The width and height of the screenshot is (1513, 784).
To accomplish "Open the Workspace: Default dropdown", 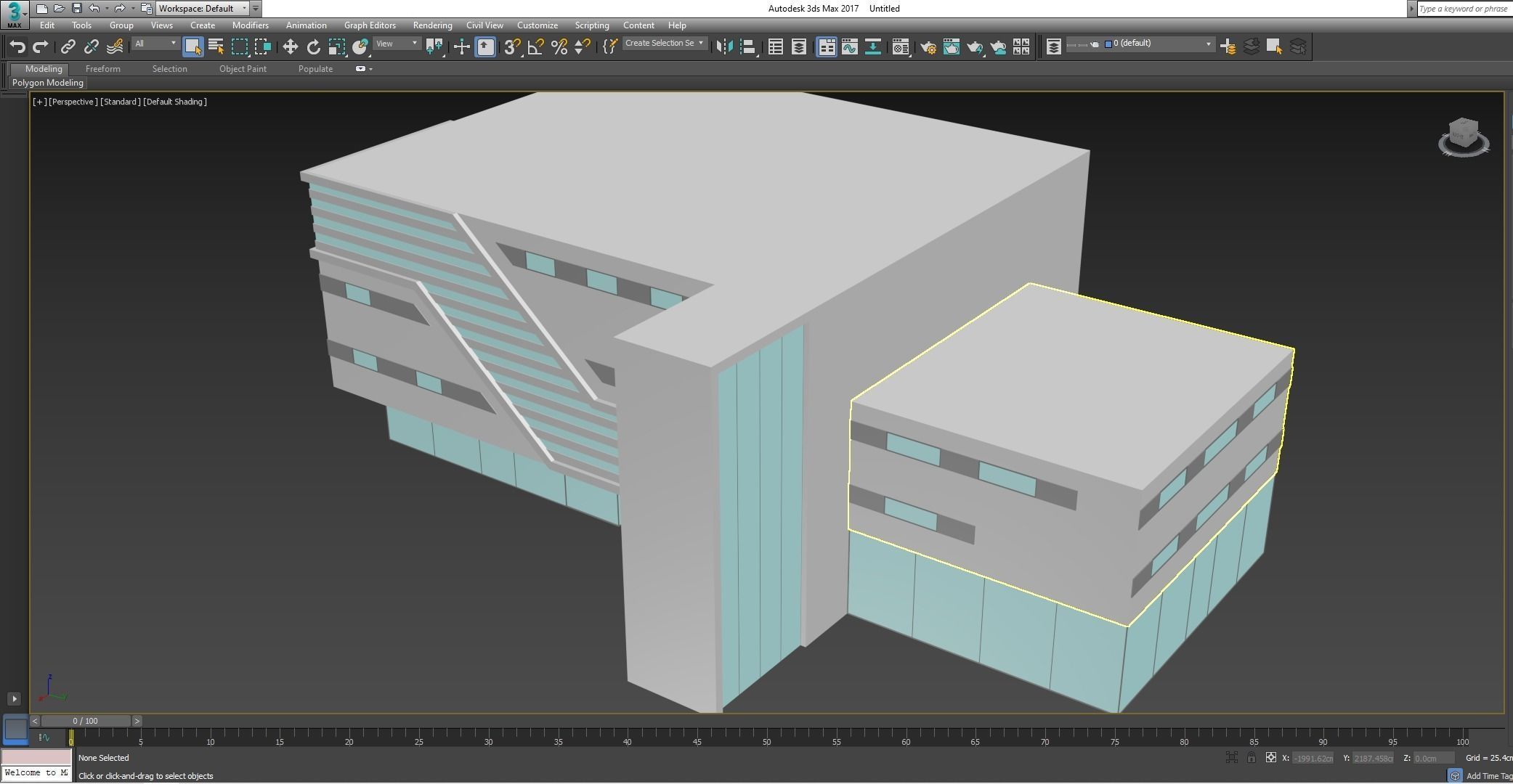I will [203, 9].
